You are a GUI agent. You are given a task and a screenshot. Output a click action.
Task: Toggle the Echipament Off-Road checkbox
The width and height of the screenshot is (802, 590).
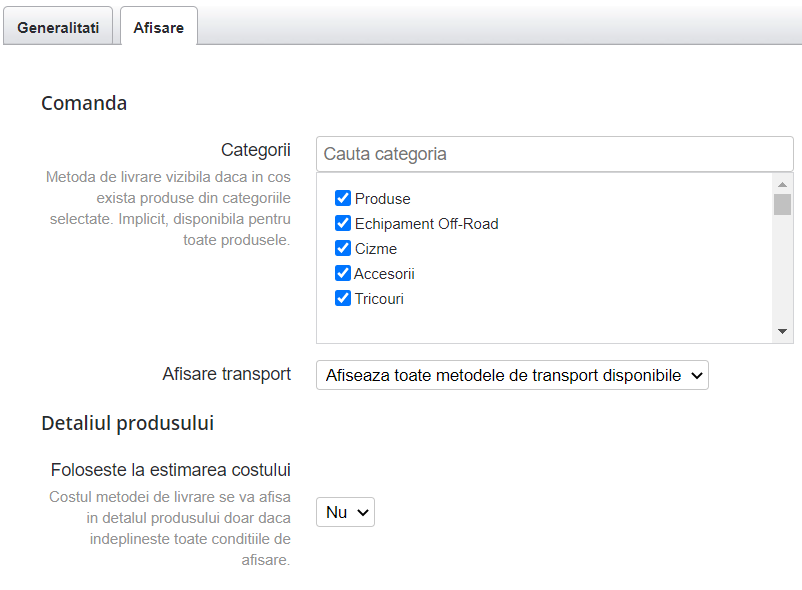click(x=343, y=223)
